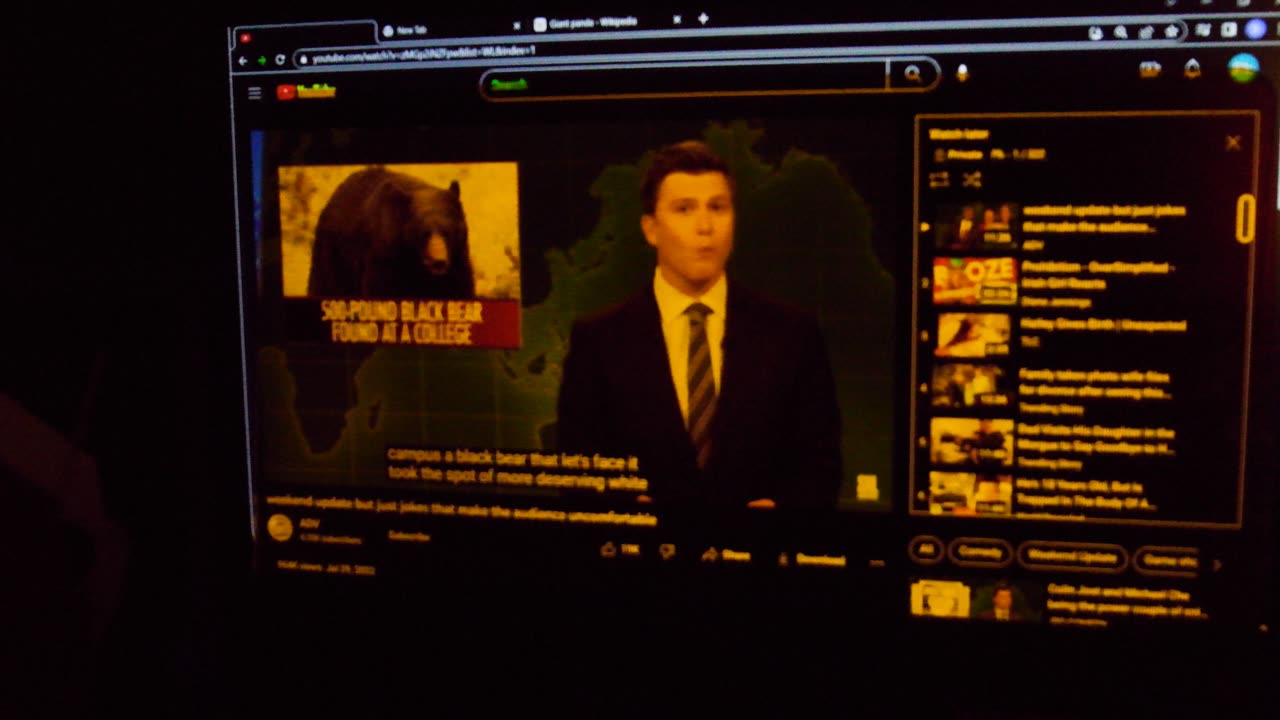Click the Share button
This screenshot has height=720, width=1280.
pos(726,555)
